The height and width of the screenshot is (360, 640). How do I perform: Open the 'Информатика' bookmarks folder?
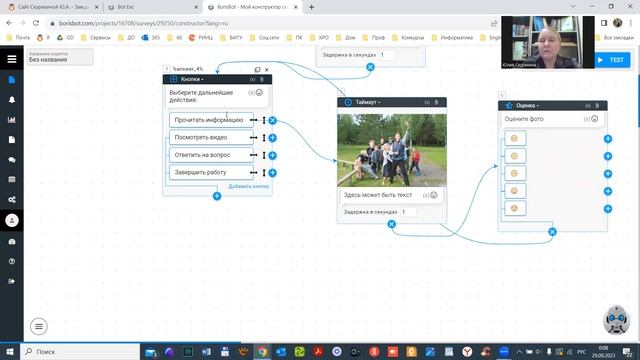[452, 38]
